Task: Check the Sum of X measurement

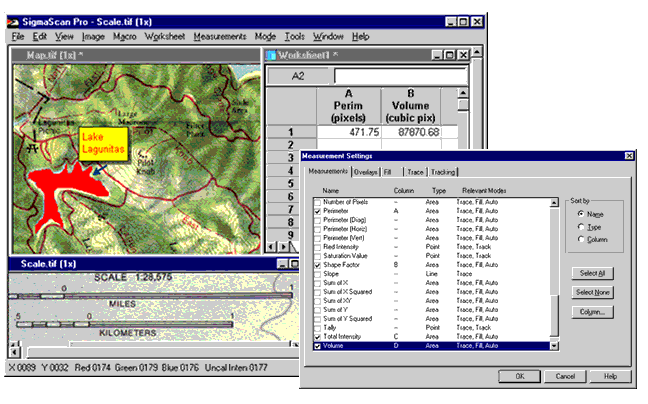Action: [x=317, y=283]
